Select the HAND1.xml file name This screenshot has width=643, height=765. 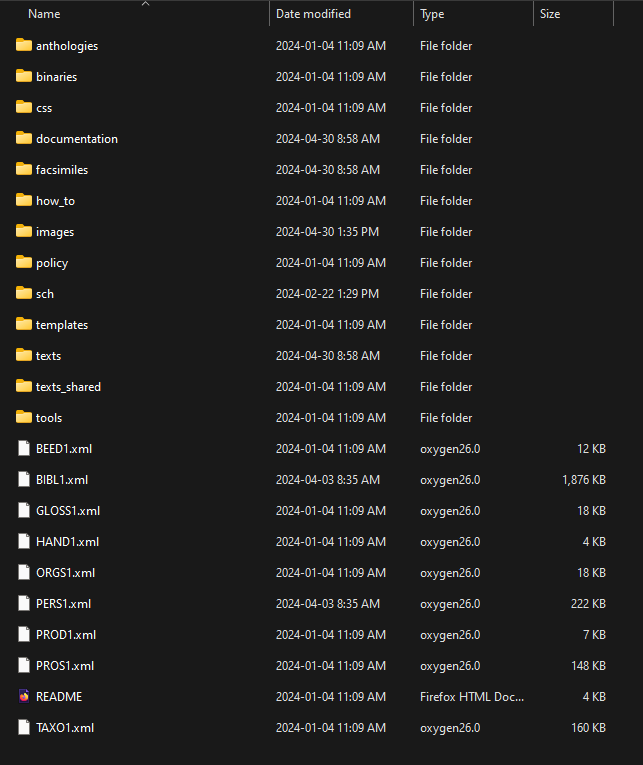(x=67, y=542)
